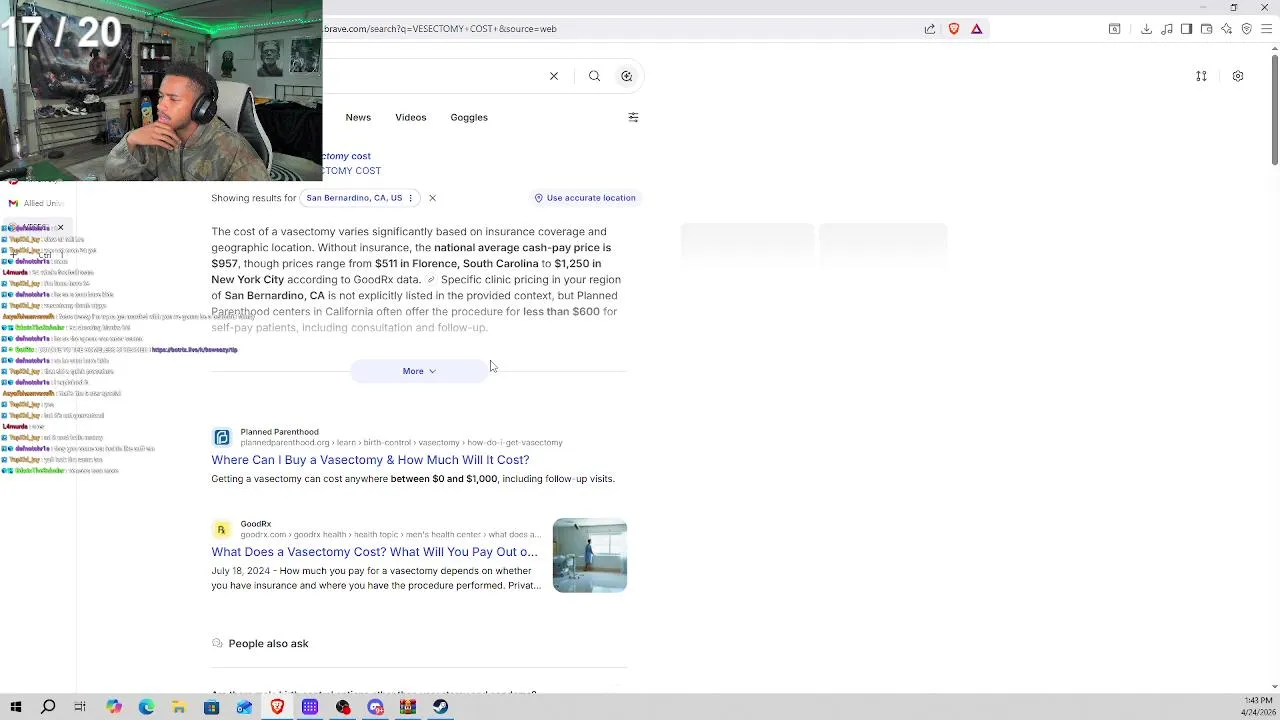The width and height of the screenshot is (1280, 720).
Task: Open the Brave Wallet icon
Action: pos(1207,29)
